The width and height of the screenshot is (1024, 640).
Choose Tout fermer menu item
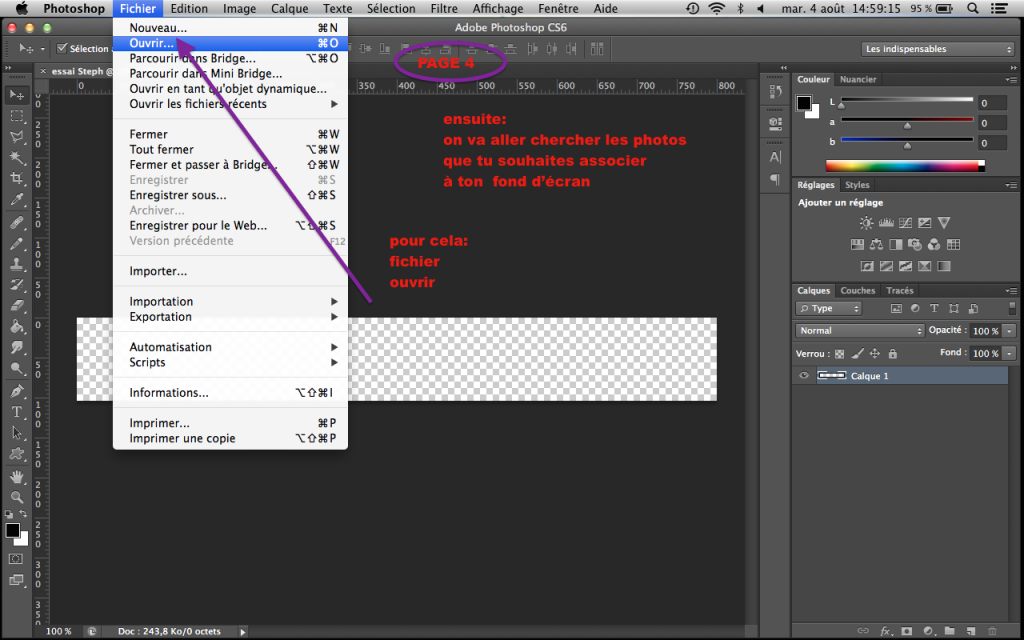point(230,150)
